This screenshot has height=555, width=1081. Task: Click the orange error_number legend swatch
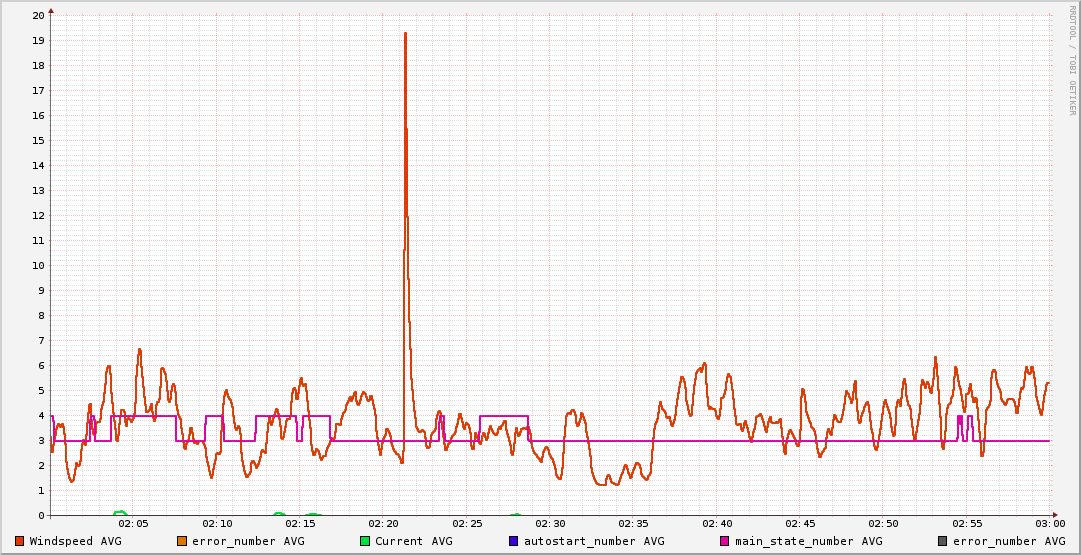182,541
